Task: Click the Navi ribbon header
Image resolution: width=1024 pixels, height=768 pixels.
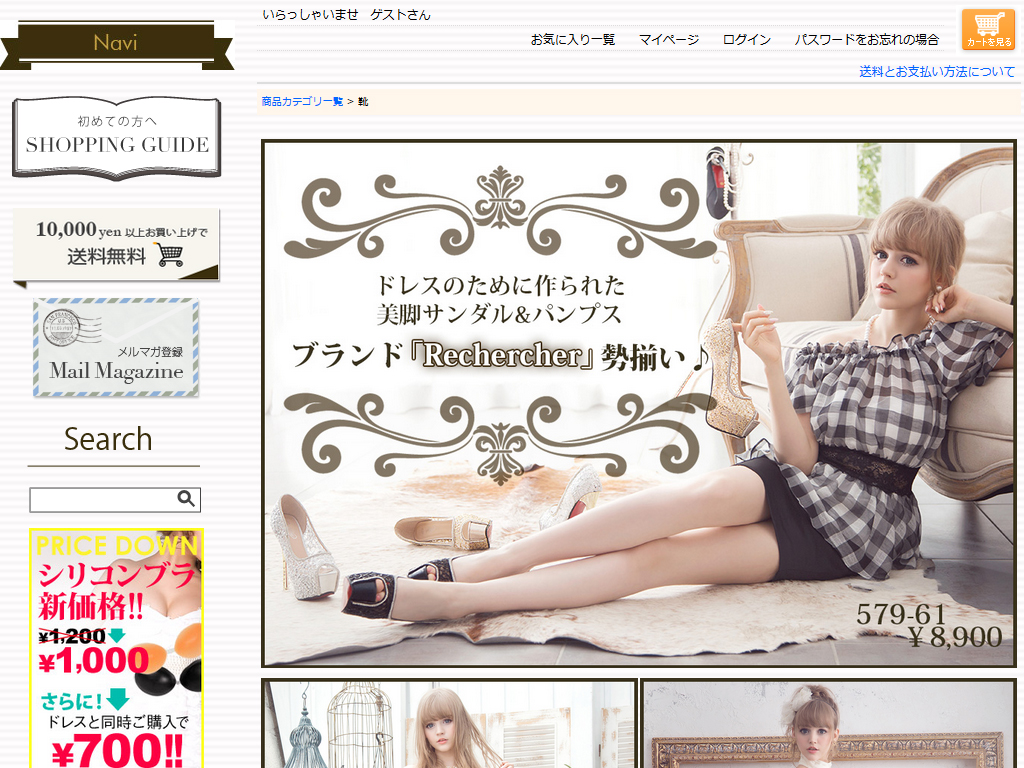Action: pyautogui.click(x=117, y=44)
